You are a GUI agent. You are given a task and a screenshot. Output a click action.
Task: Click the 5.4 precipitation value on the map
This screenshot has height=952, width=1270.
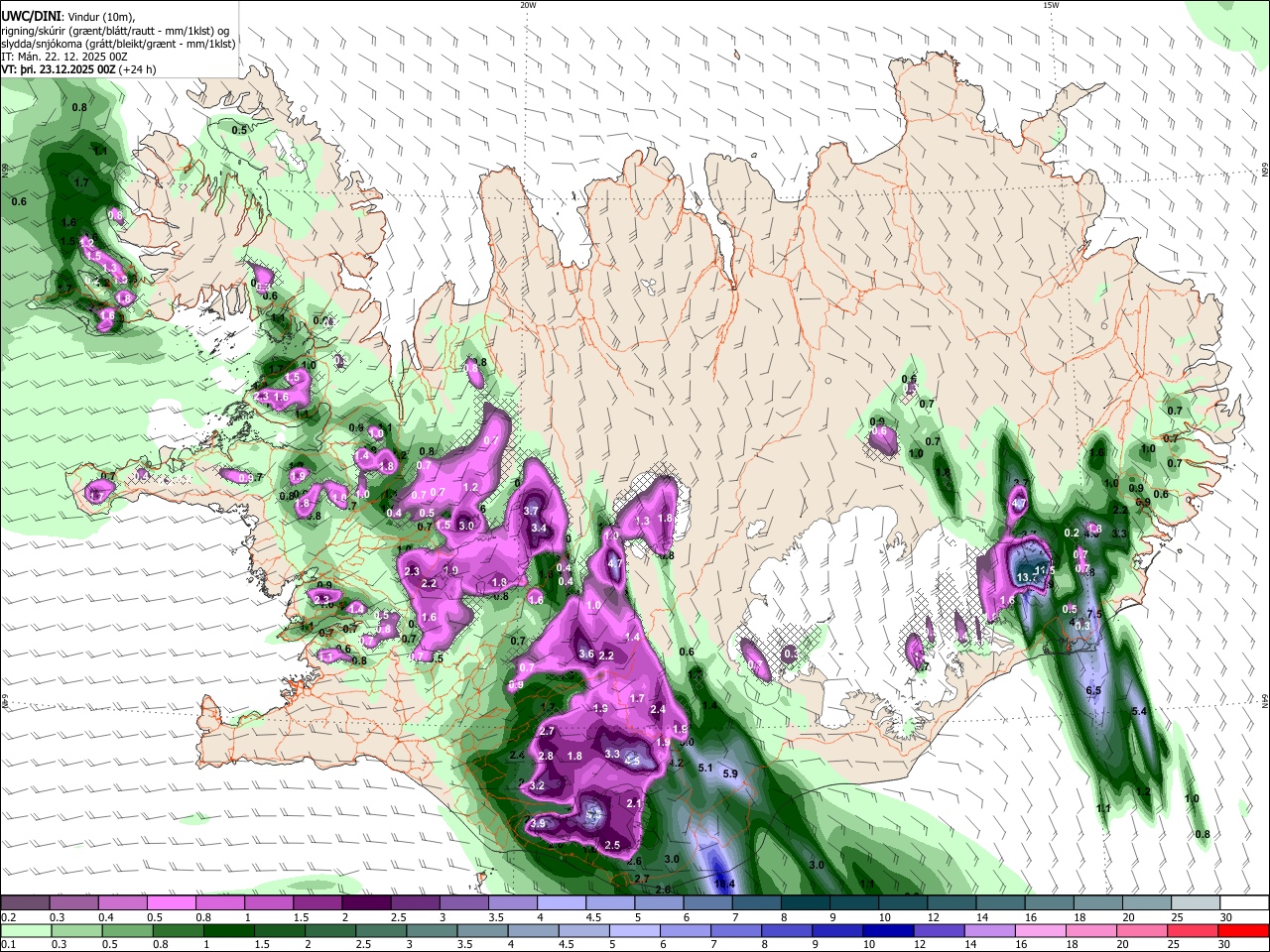(1139, 712)
